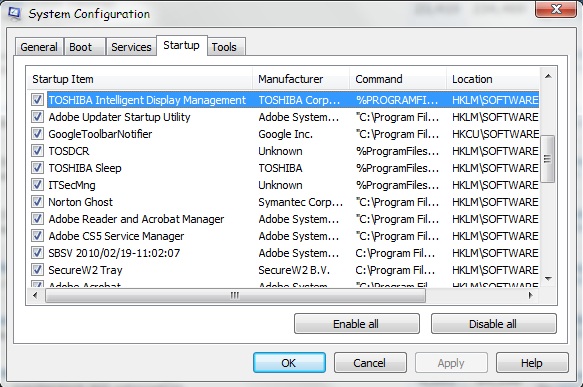Switch to the General tab
This screenshot has width=583, height=387.
pos(39,47)
